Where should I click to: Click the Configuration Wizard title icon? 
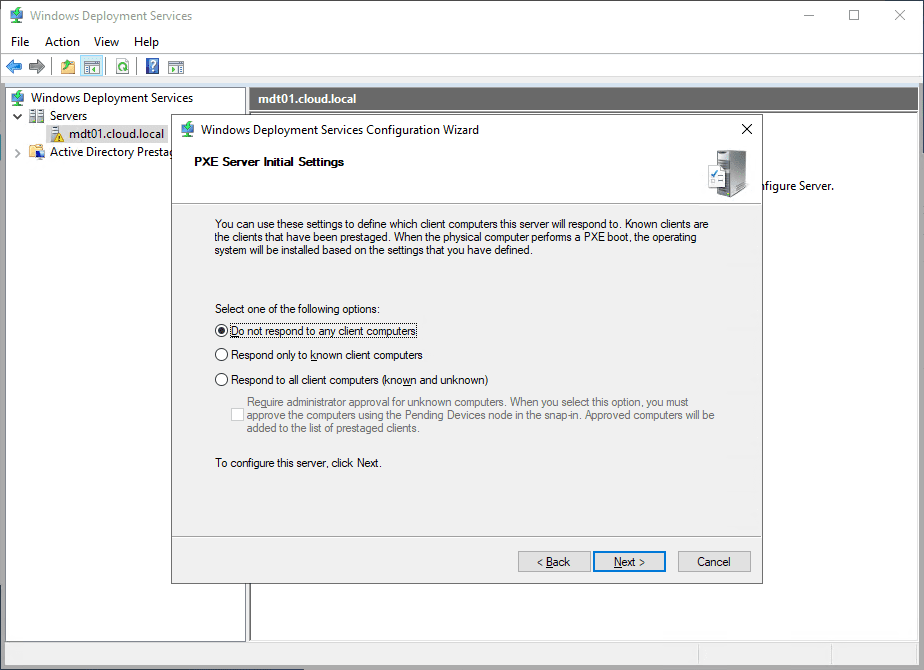(x=187, y=129)
